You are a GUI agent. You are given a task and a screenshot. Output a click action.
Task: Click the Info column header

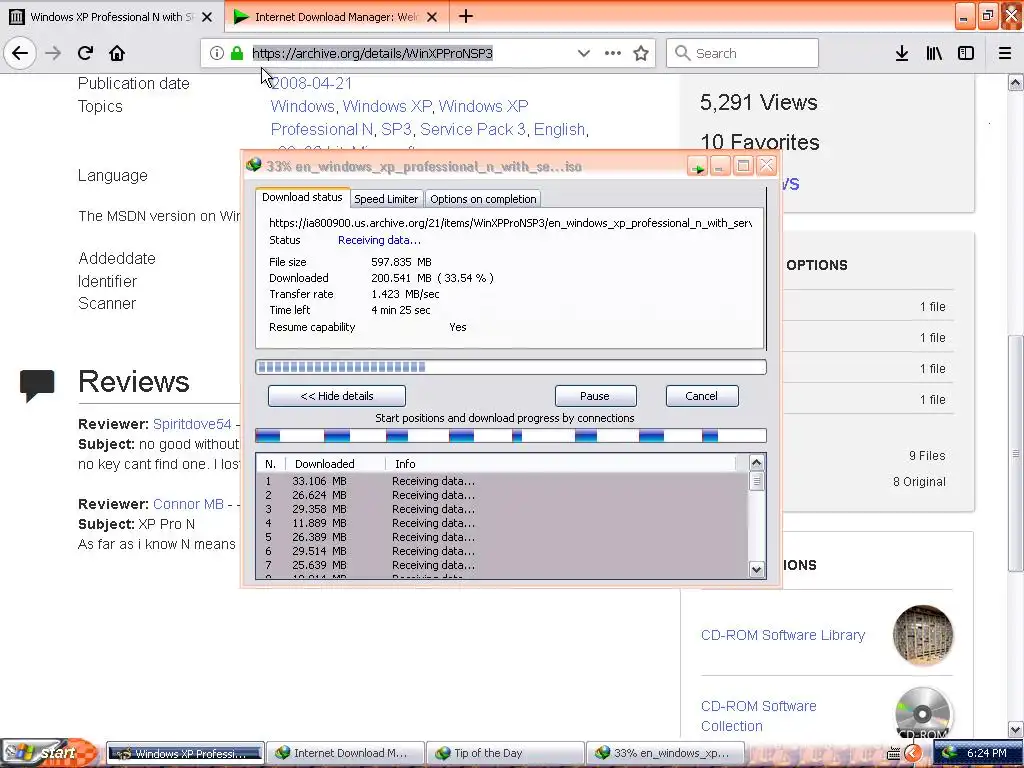(x=560, y=464)
